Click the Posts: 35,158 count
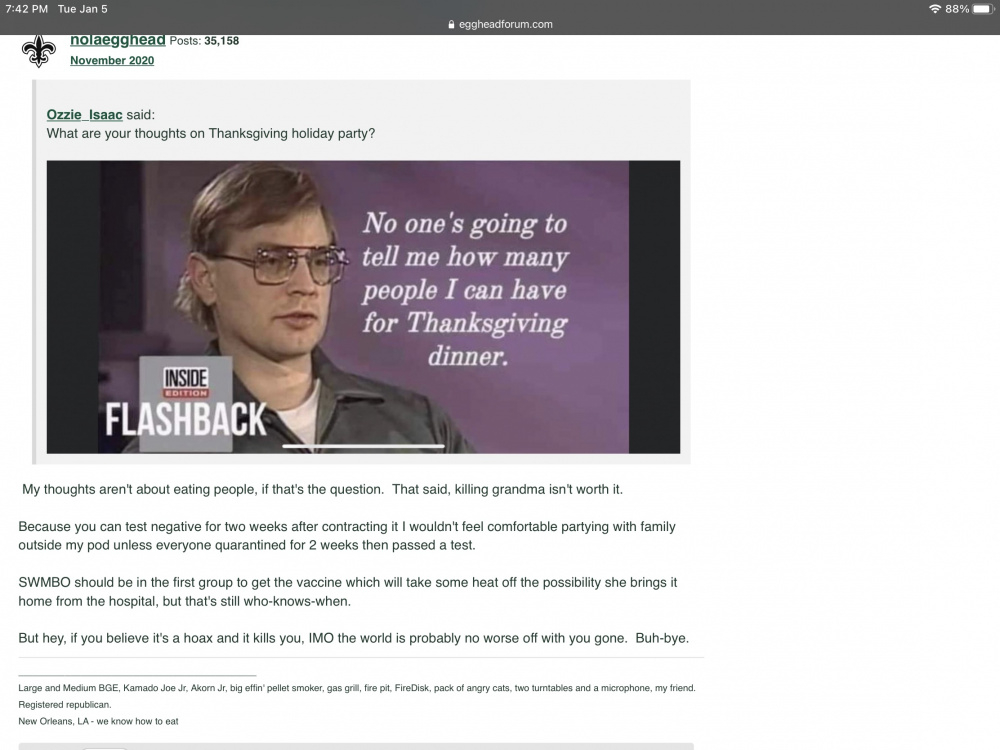The image size is (1000, 750). pyautogui.click(x=204, y=41)
